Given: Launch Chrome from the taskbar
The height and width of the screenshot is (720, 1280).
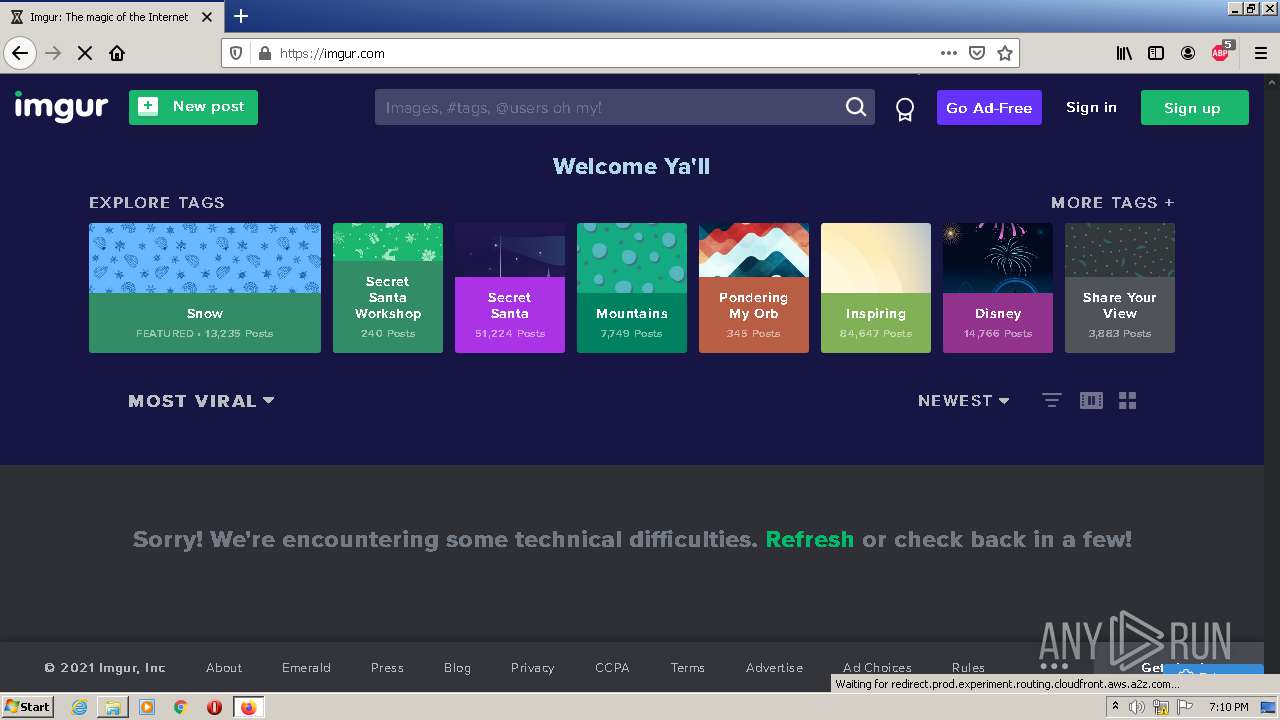Looking at the screenshot, I should coord(180,707).
